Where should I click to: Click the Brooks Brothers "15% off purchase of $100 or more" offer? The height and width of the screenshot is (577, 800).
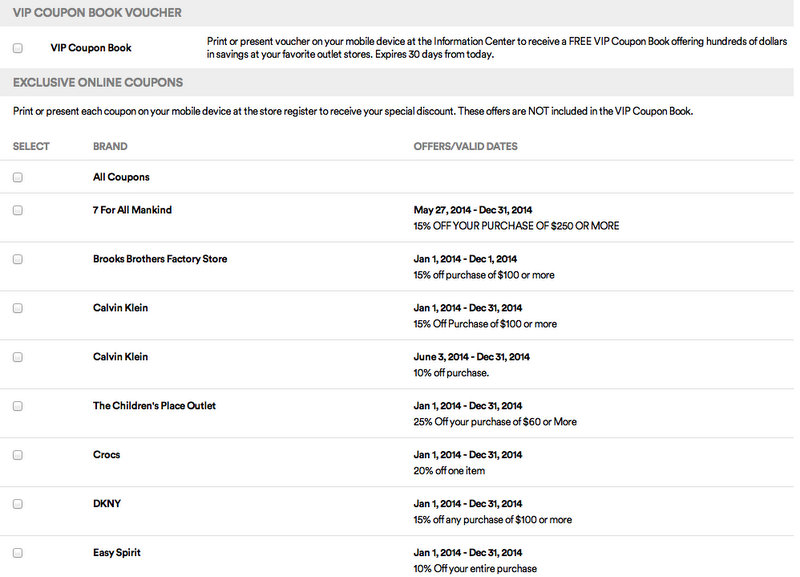pyautogui.click(x=484, y=275)
